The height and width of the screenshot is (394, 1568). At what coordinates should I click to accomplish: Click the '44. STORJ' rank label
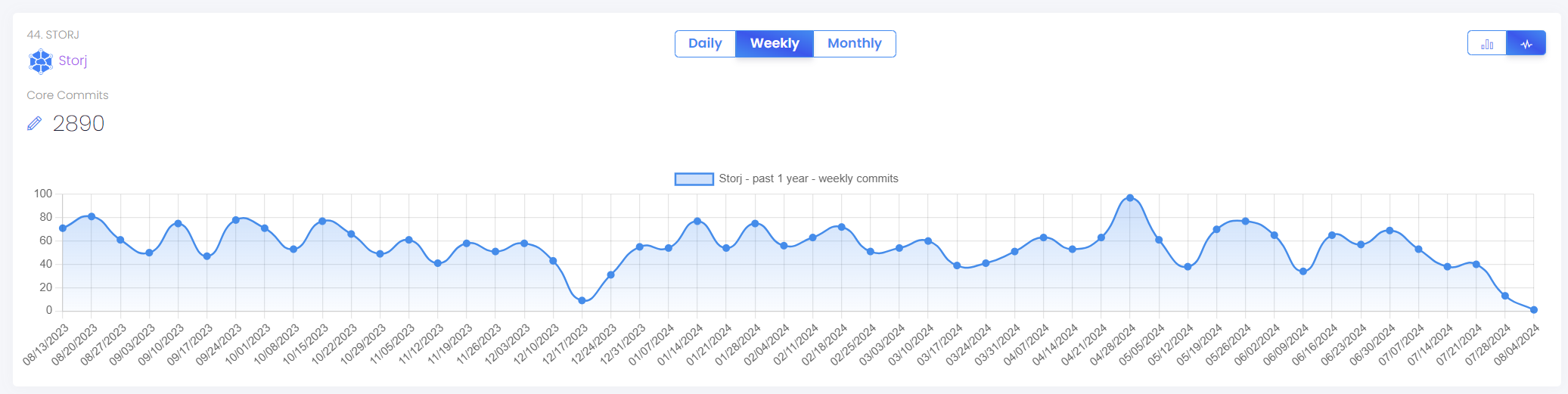point(53,35)
